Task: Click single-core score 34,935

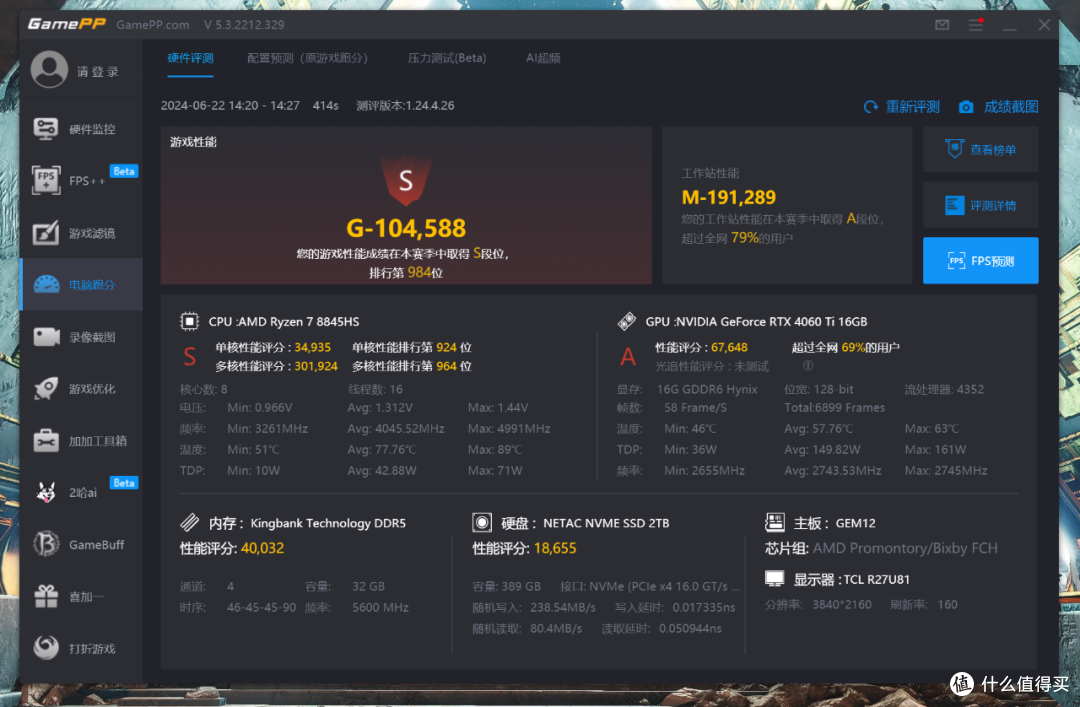Action: coord(312,347)
